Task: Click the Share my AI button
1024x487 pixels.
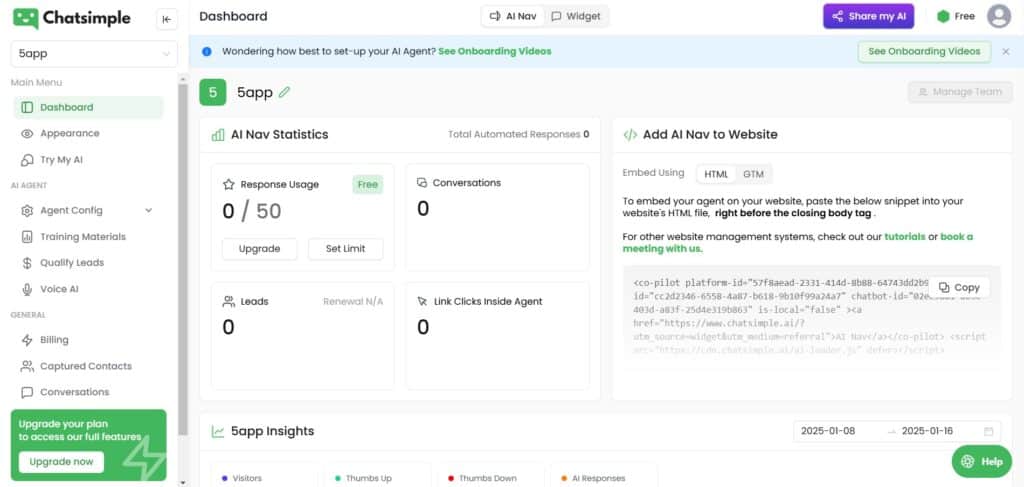Action: (869, 17)
